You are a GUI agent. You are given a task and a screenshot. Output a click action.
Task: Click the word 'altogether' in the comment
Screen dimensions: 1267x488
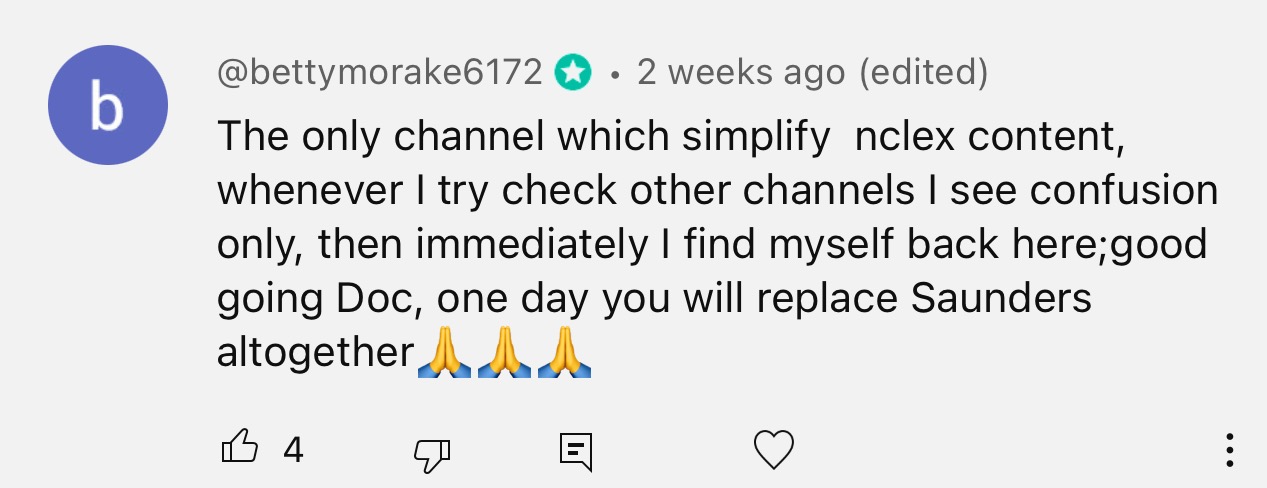coord(316,354)
